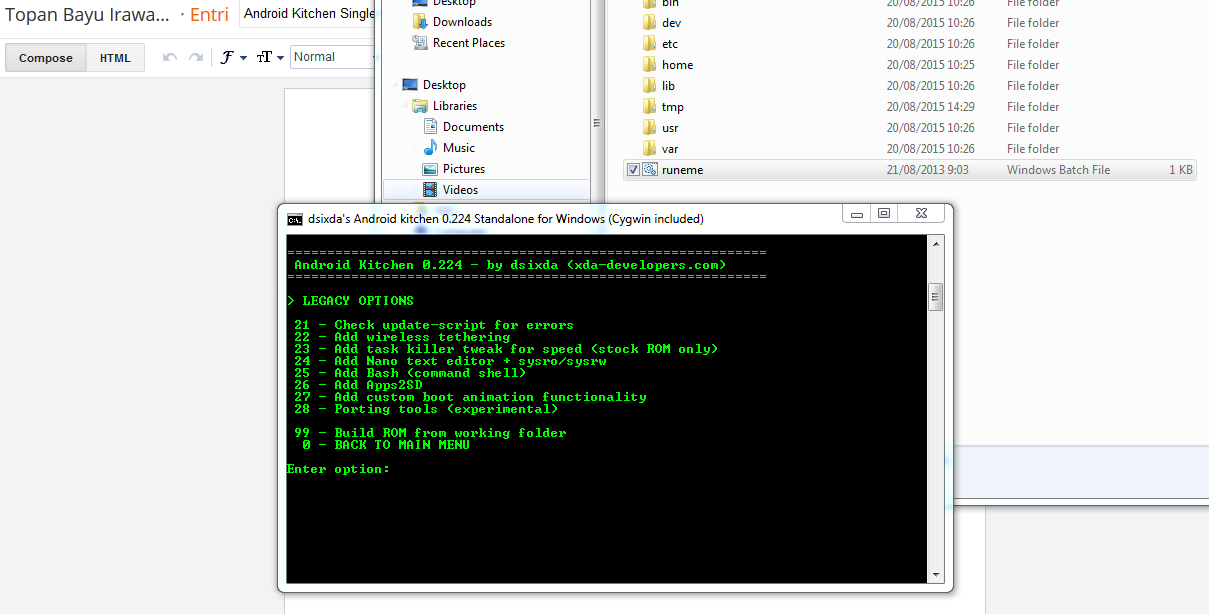
Task: Click the console scrollbar down arrow
Action: click(936, 575)
